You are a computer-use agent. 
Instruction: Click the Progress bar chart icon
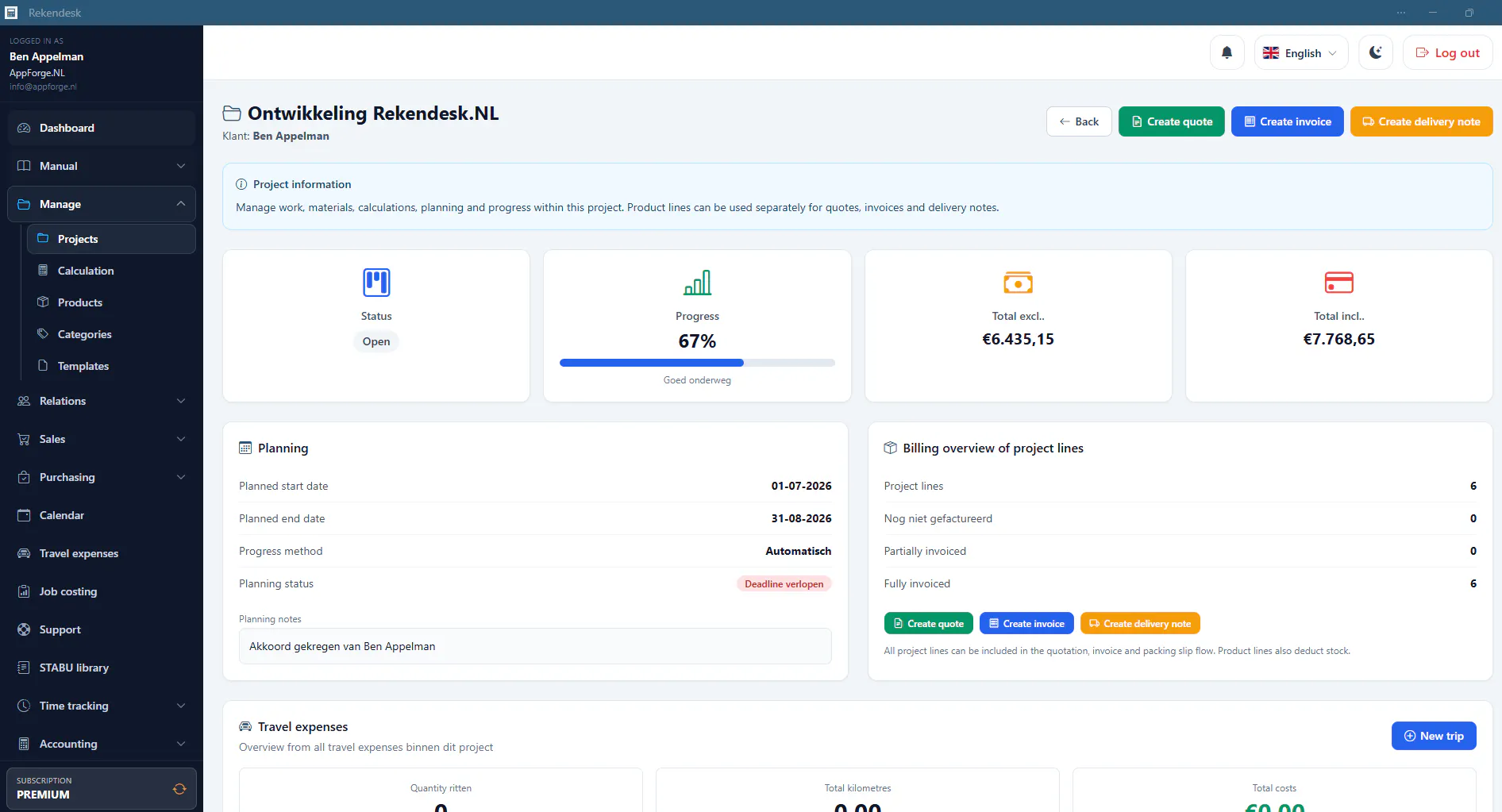point(697,283)
